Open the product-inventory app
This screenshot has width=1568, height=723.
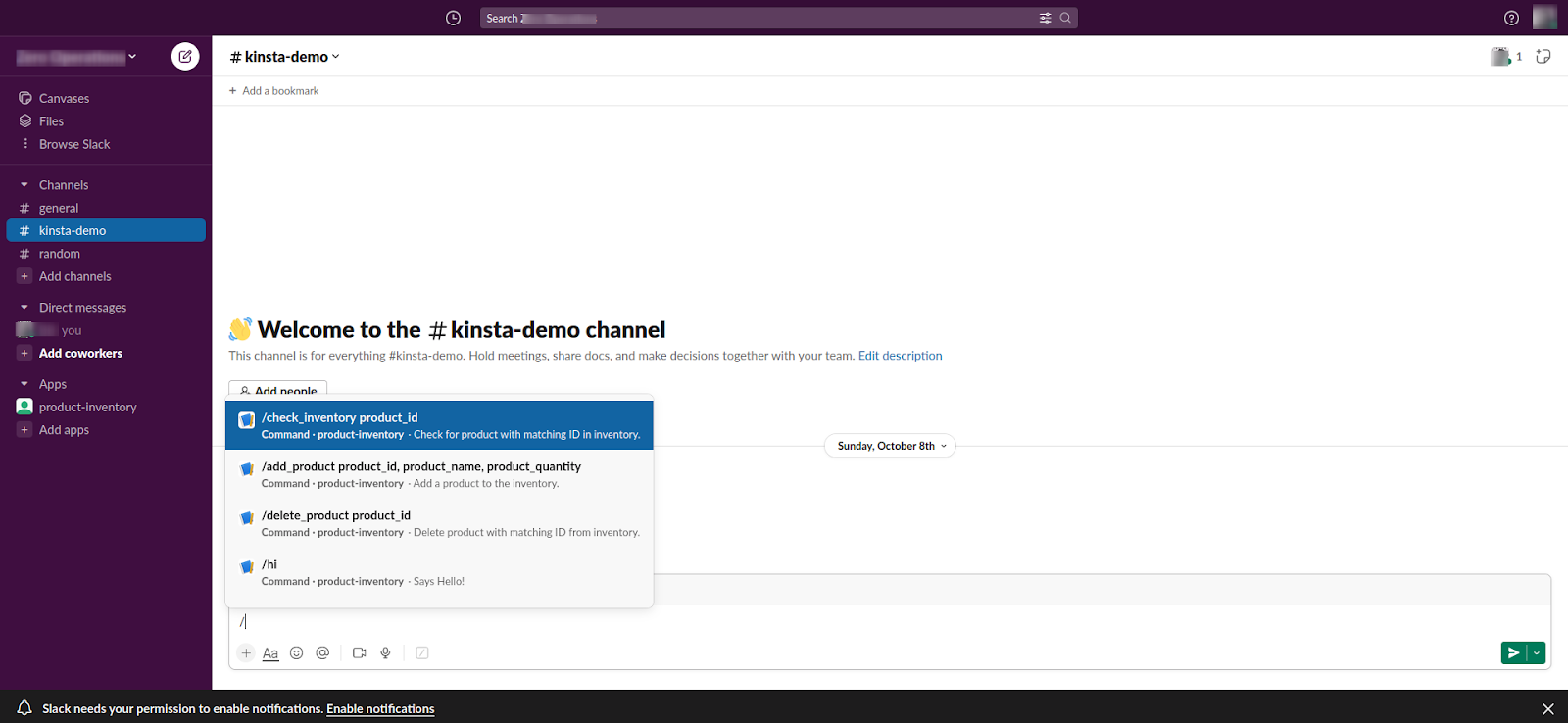(x=87, y=407)
